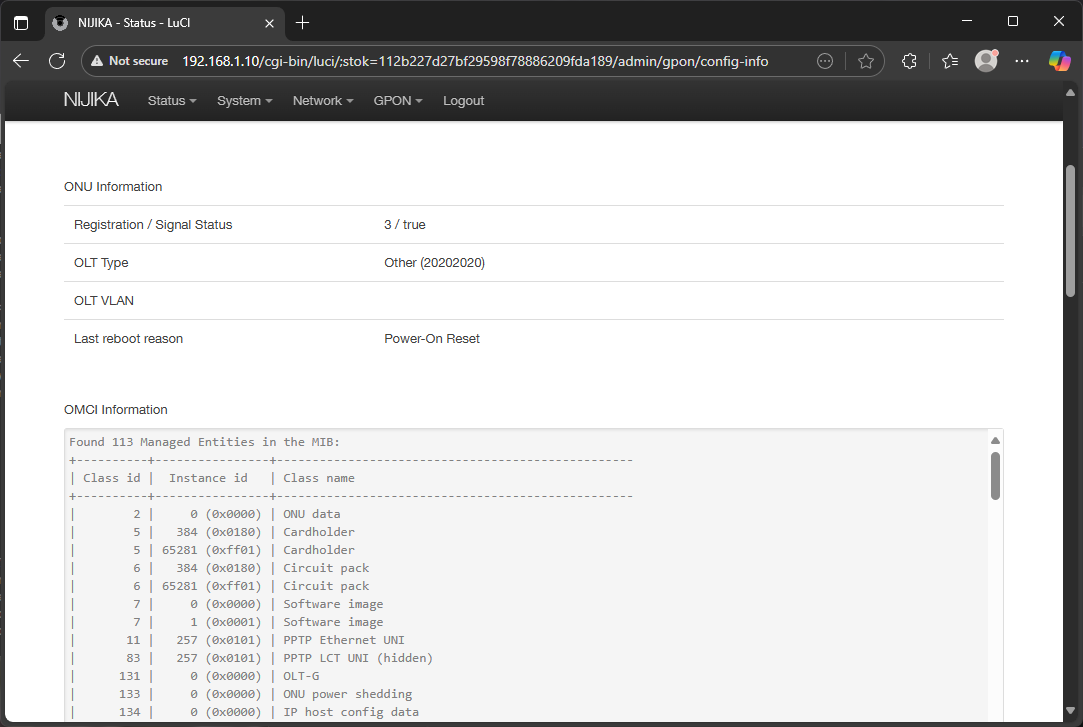Click the 'Class id' column header
This screenshot has height=727, width=1083.
112,478
